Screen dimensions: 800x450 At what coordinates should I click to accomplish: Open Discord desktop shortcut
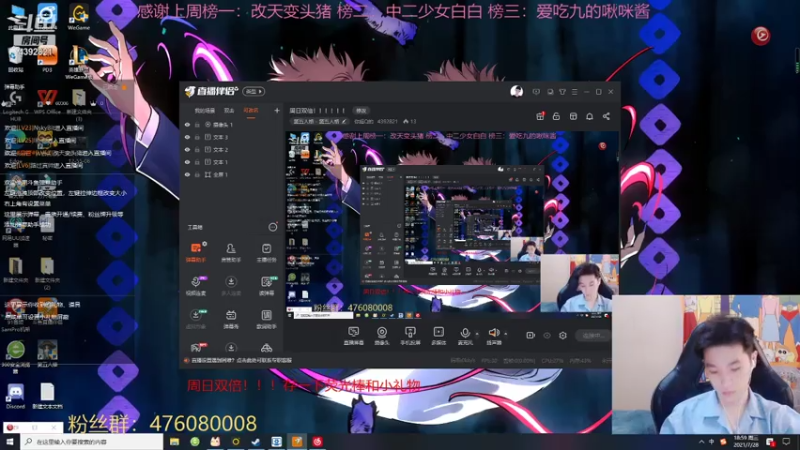[x=15, y=396]
